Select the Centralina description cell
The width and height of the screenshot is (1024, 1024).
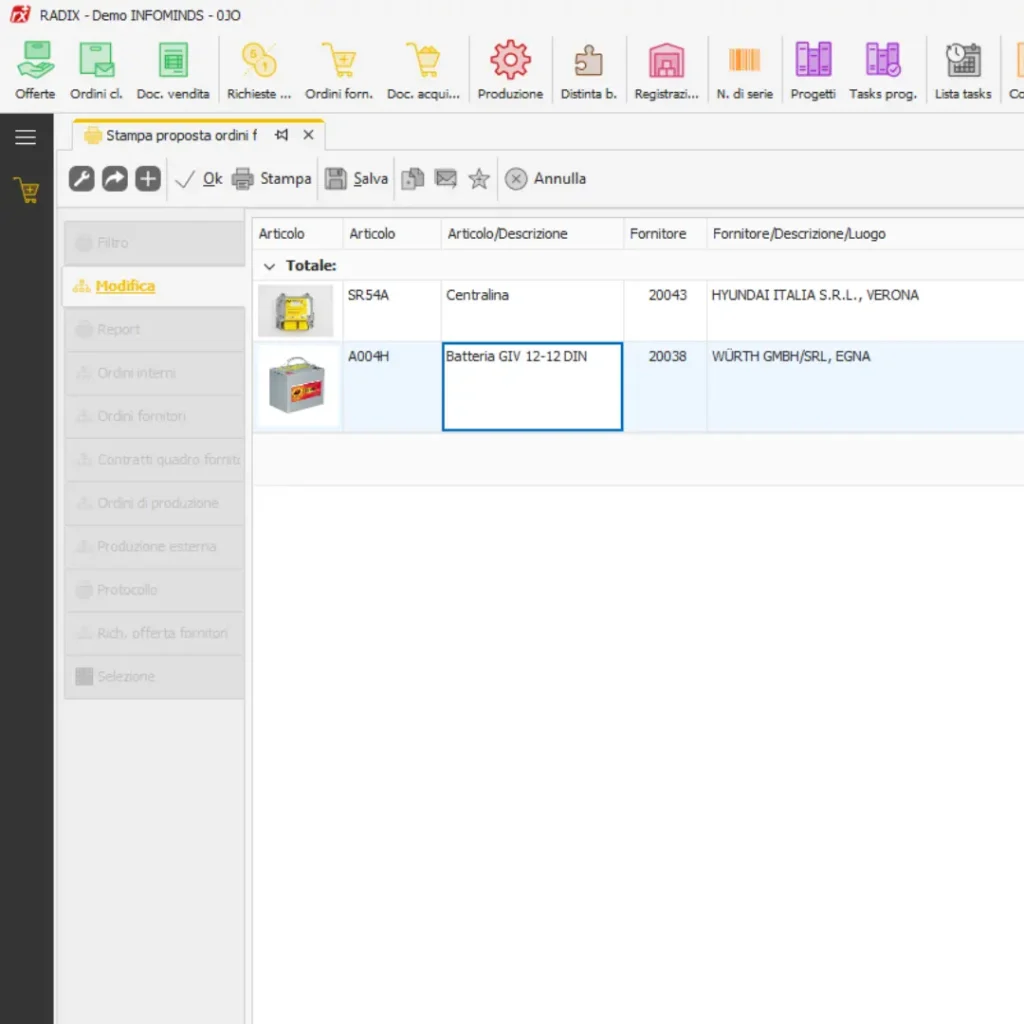point(532,311)
